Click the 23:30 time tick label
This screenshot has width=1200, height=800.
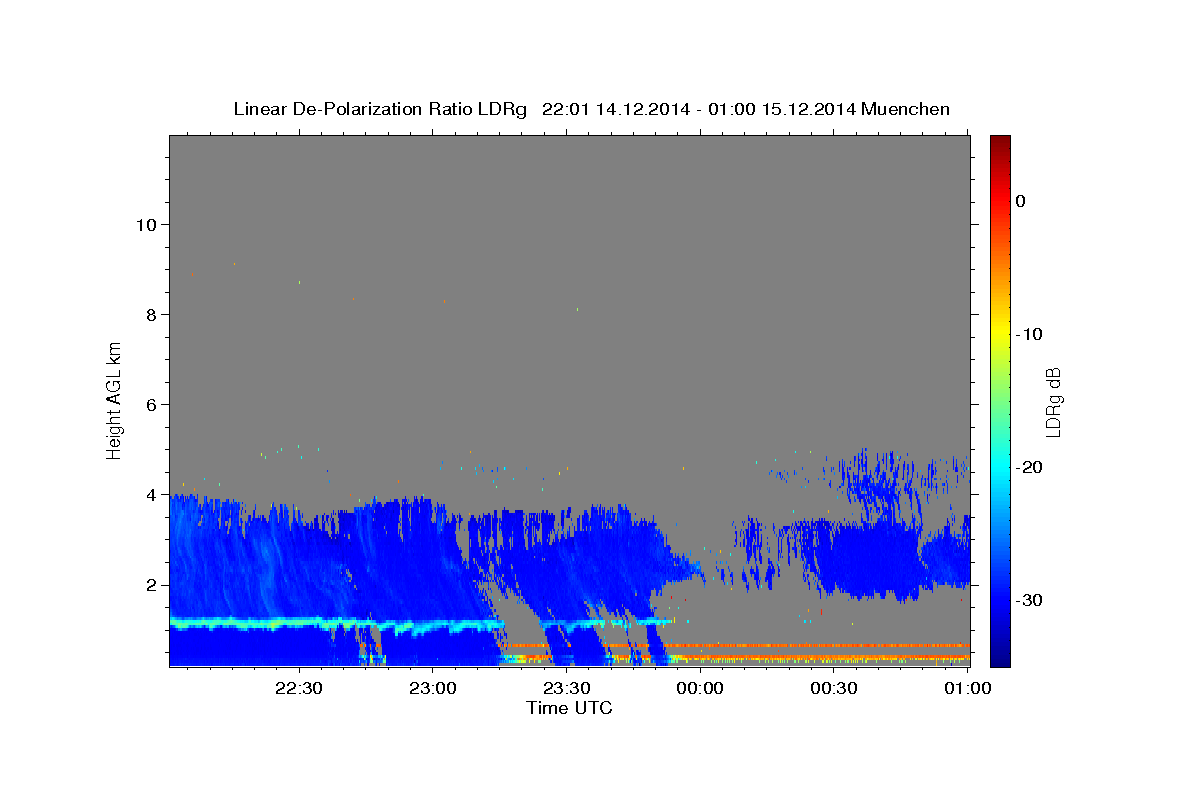point(566,688)
